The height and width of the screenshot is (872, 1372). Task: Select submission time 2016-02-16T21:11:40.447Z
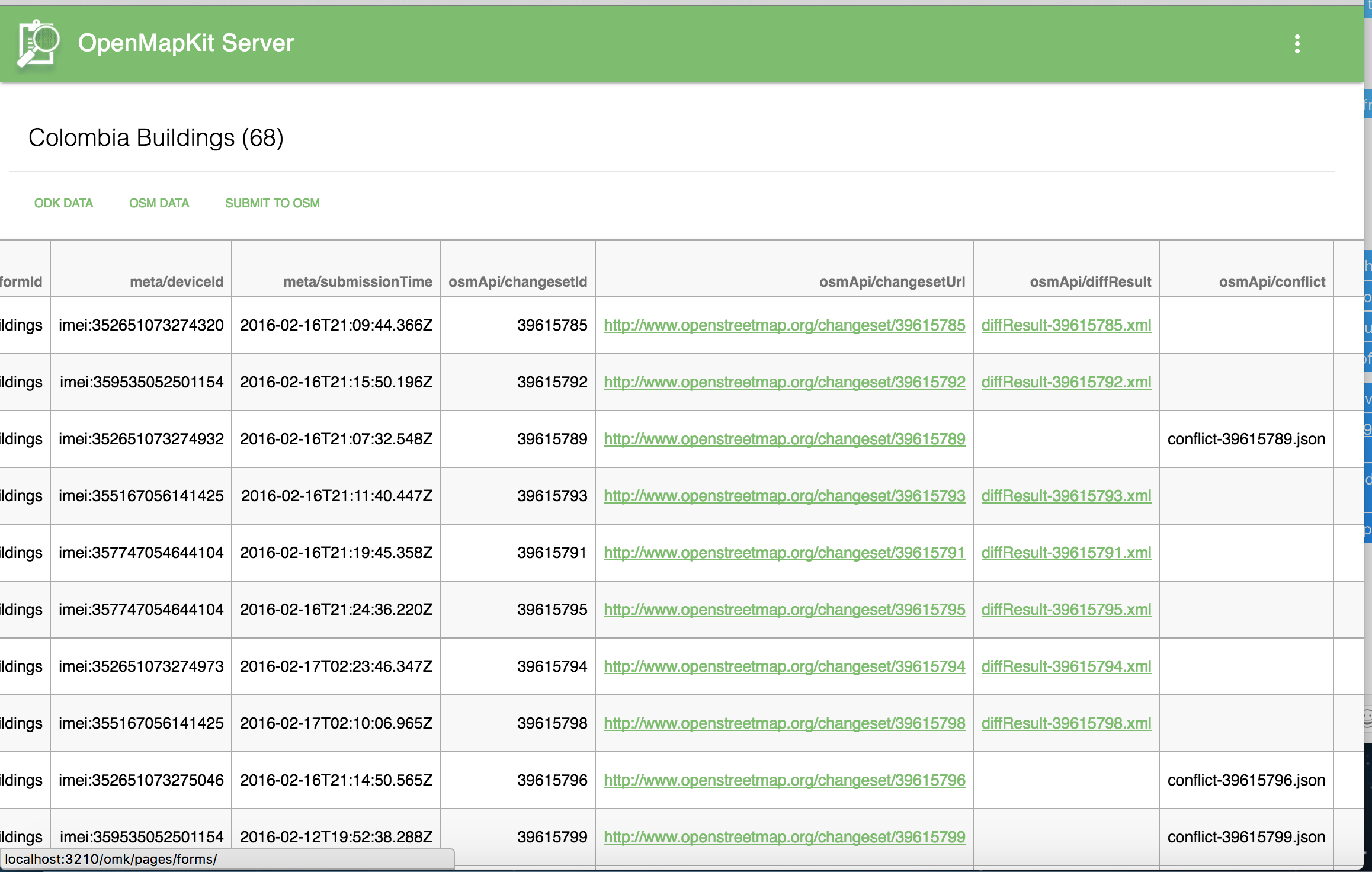pyautogui.click(x=336, y=496)
